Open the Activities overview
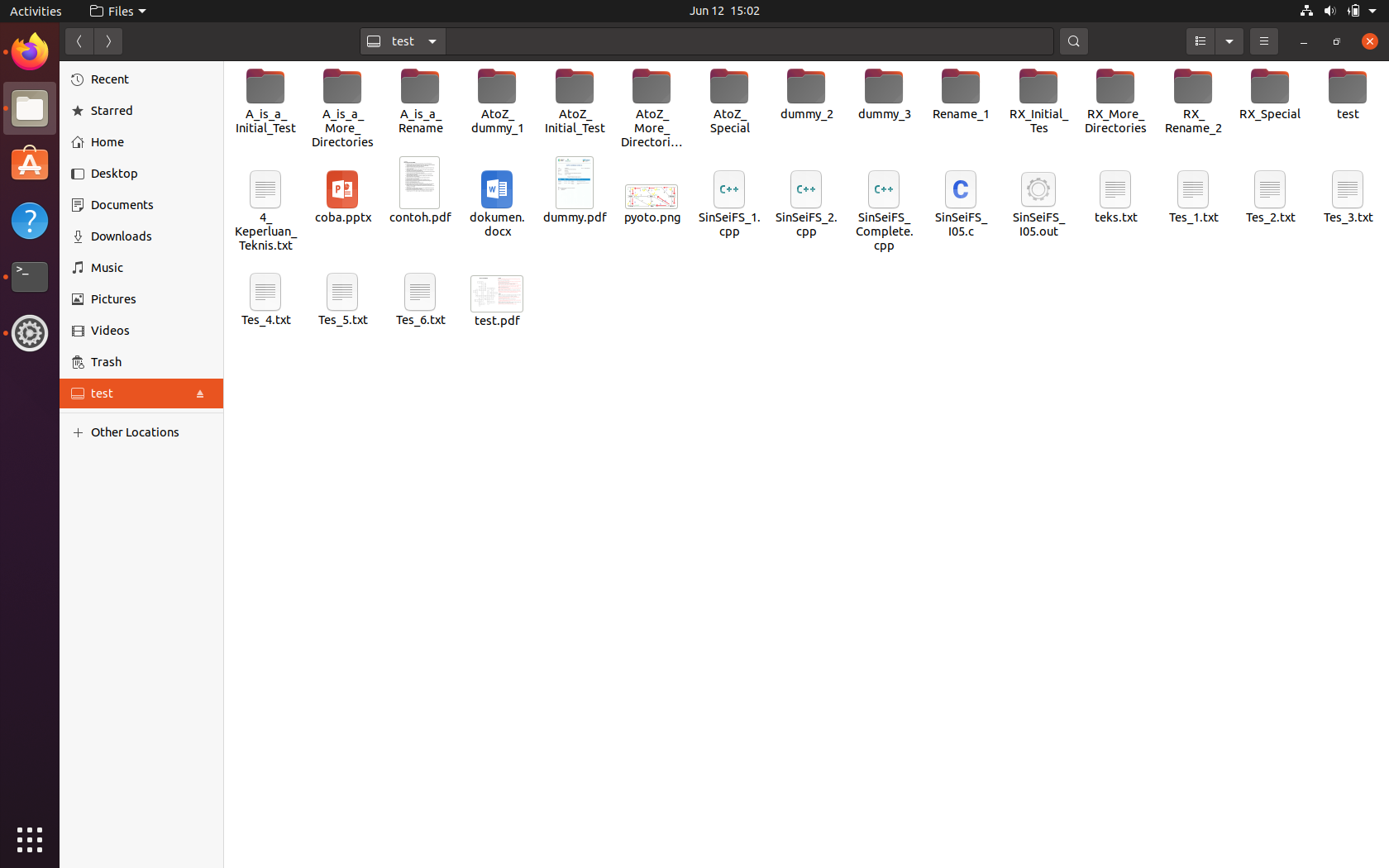The height and width of the screenshot is (868, 1389). tap(35, 11)
